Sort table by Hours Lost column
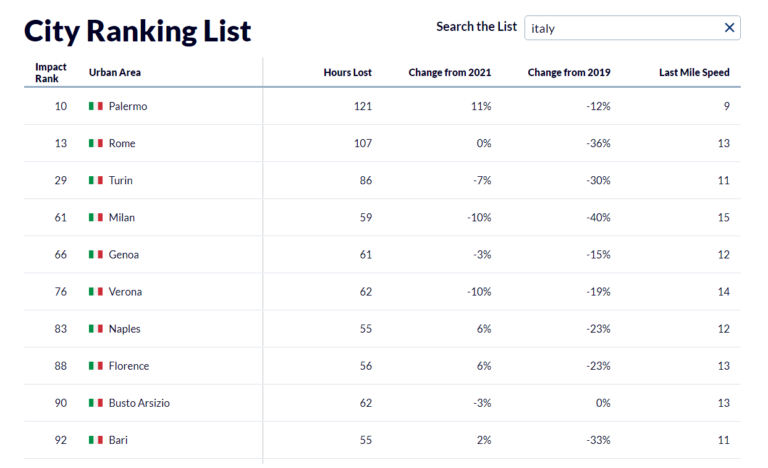768x468 pixels. [347, 73]
